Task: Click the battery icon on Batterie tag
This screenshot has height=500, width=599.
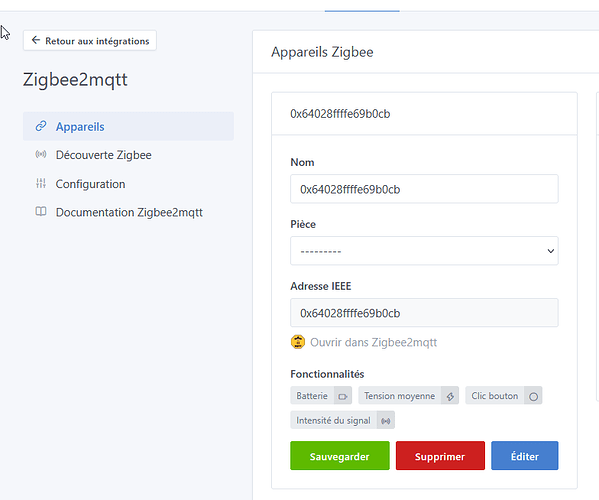Action: pyautogui.click(x=343, y=396)
